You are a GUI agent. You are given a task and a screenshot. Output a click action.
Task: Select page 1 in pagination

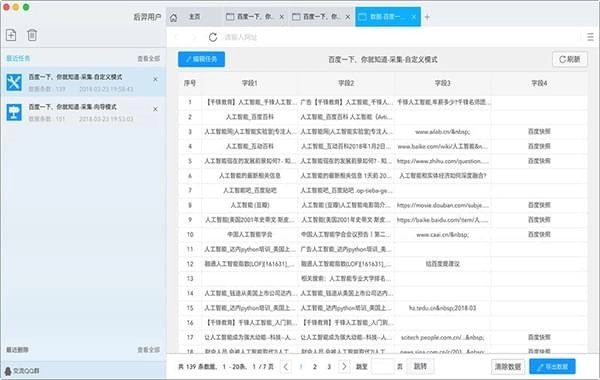coord(300,367)
